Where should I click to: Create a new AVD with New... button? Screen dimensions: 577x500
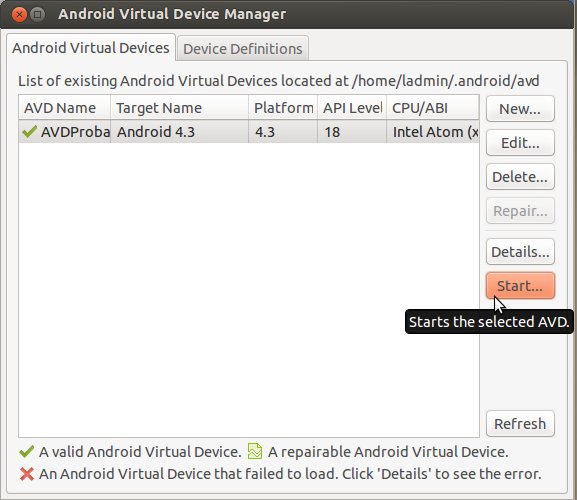[520, 109]
